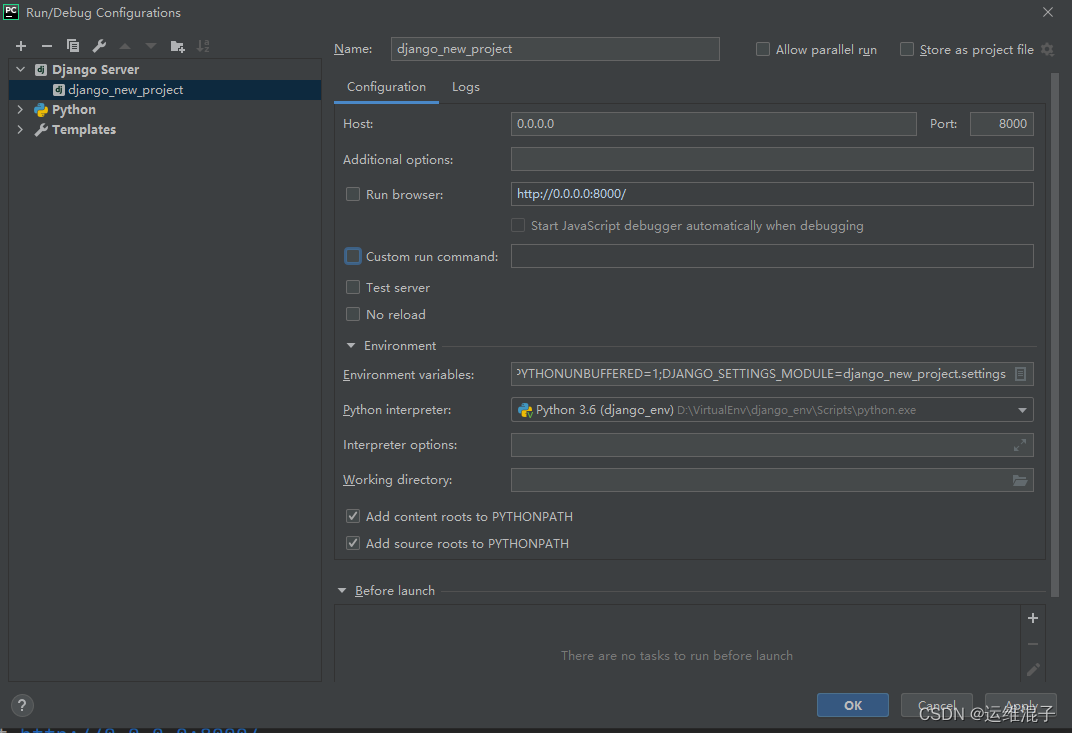The image size is (1072, 733).
Task: Collapse the Django Server tree node
Action: 21,69
